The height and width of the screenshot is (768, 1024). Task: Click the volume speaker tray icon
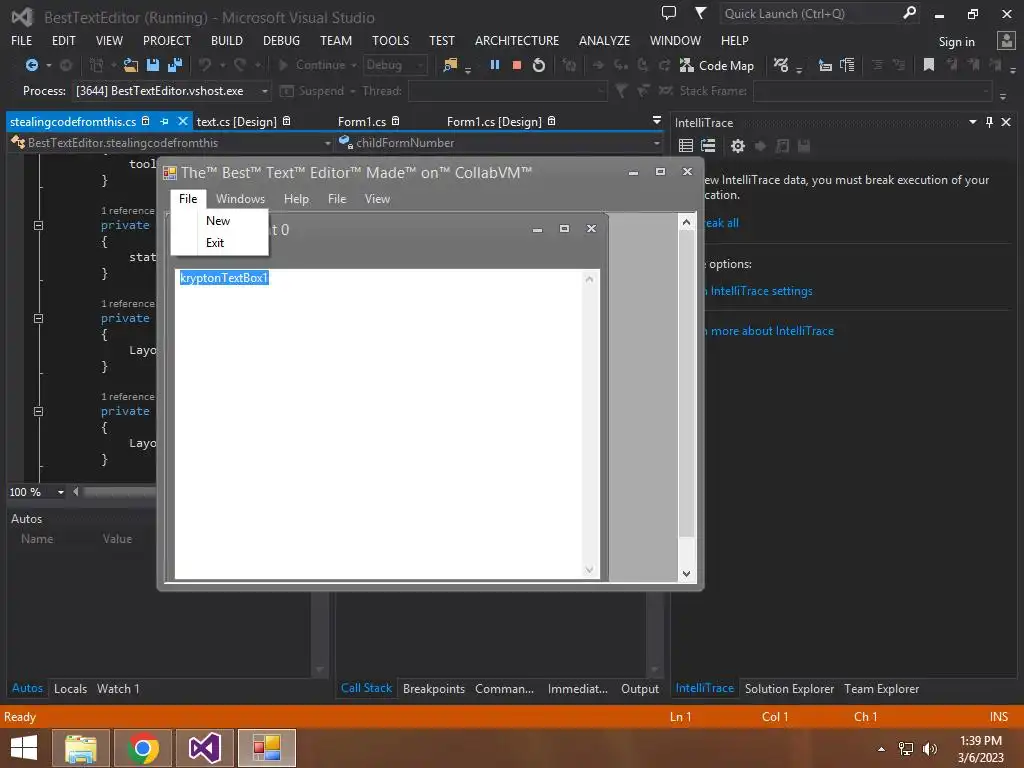[929, 749]
